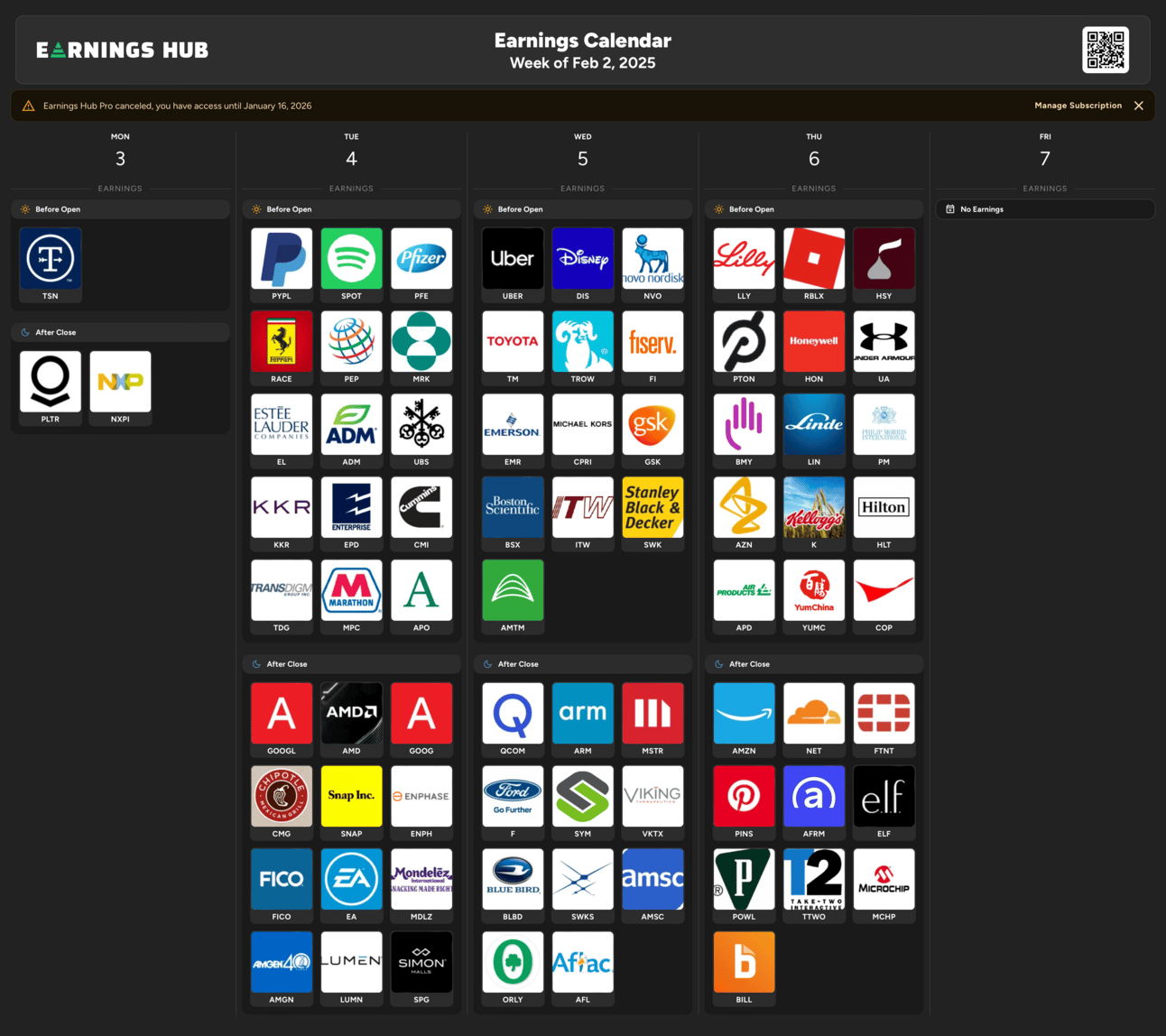Select the Tuesday After Close header
This screenshot has height=1036, width=1166.
(x=351, y=664)
